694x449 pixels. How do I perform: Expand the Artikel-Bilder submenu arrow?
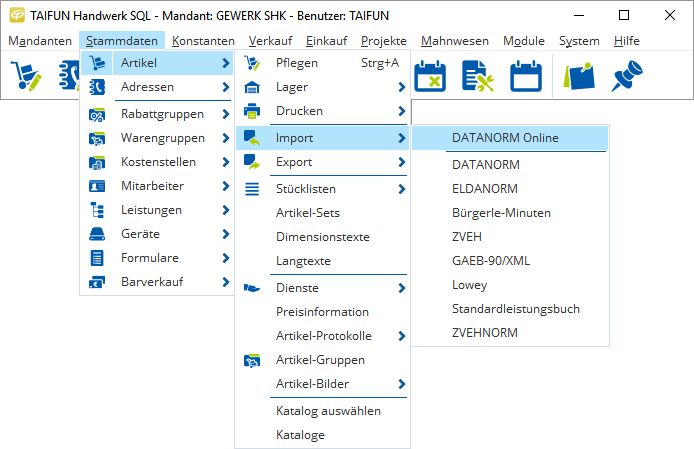(401, 384)
